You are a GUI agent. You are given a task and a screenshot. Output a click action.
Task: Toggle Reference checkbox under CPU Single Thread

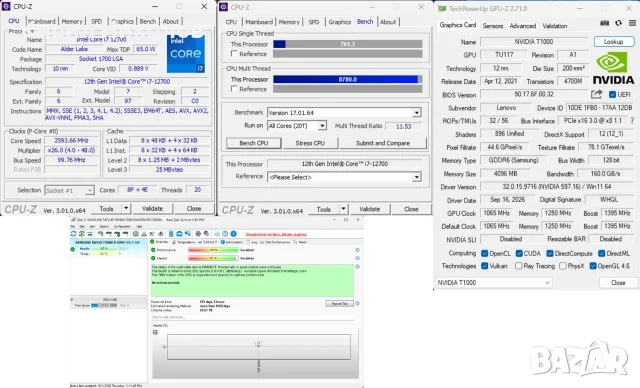click(234, 53)
